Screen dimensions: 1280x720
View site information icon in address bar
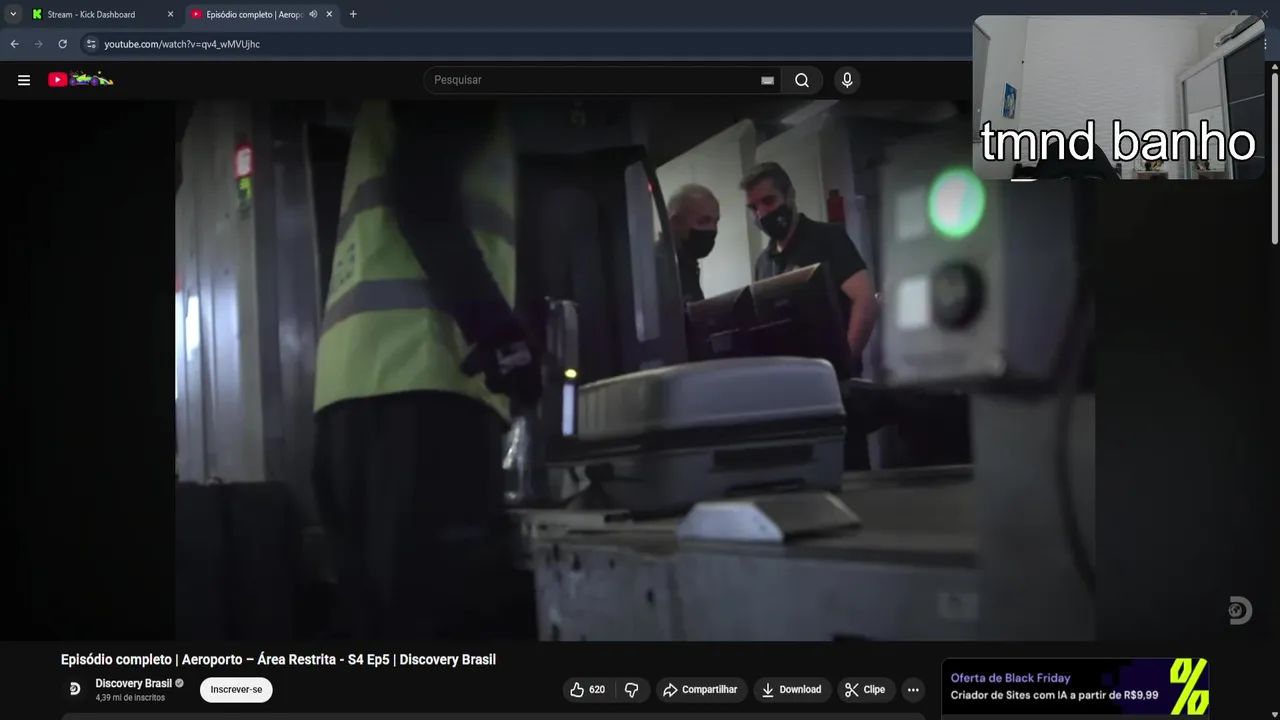coord(91,44)
